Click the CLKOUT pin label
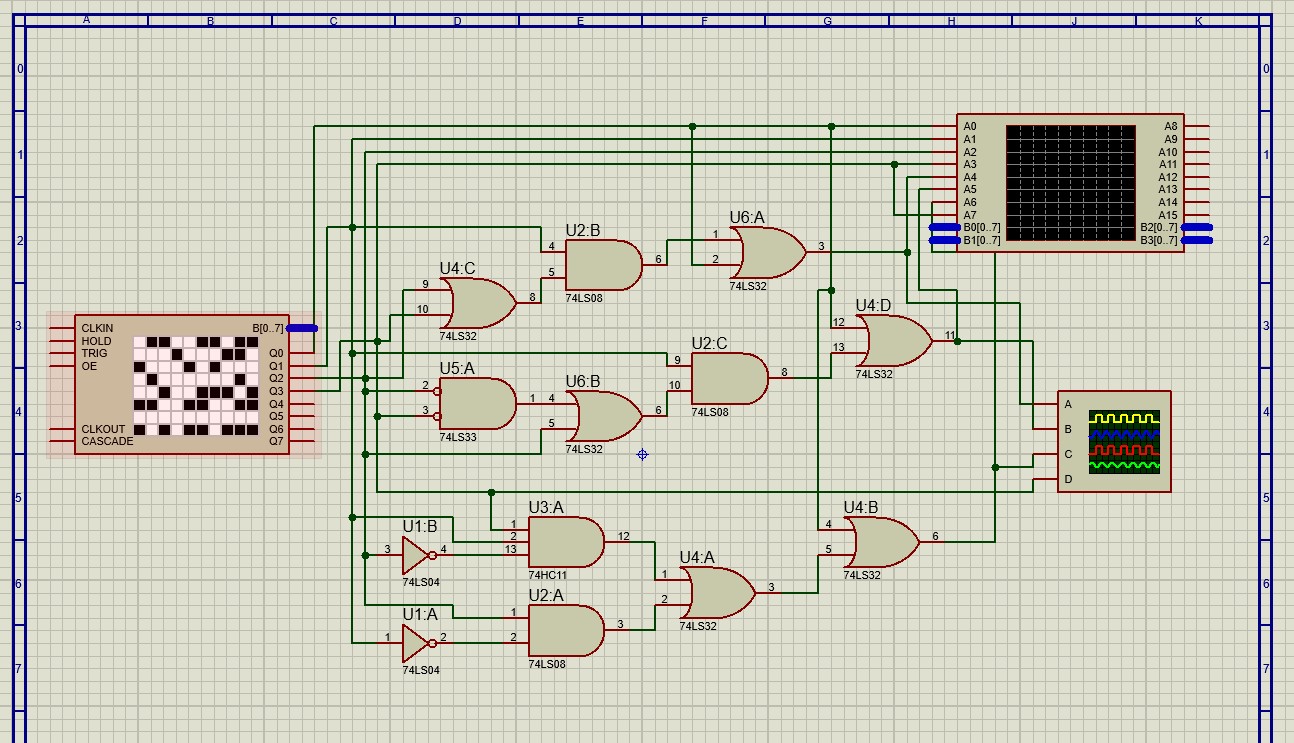Viewport: 1294px width, 743px height. click(103, 429)
